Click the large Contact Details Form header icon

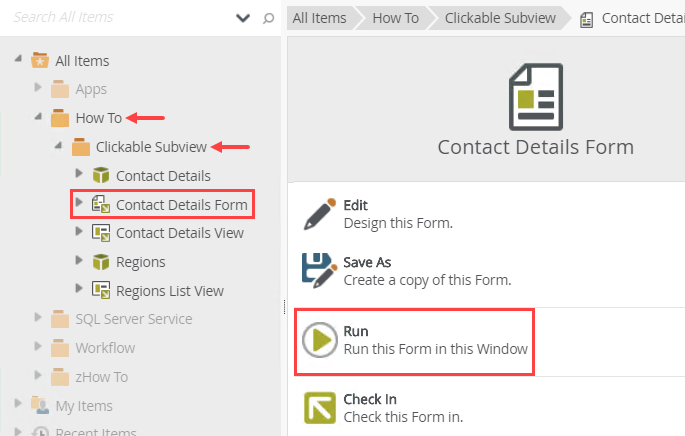[535, 98]
